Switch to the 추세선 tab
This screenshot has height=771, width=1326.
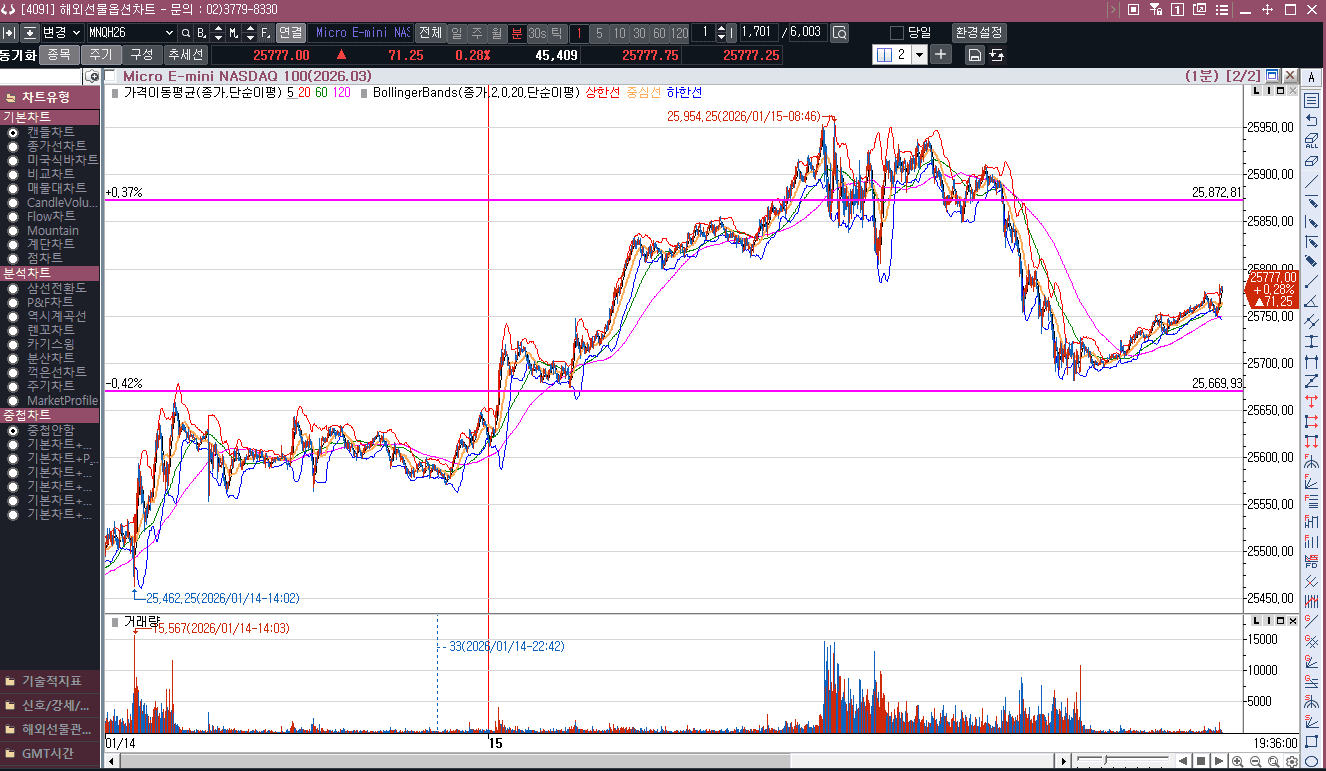186,55
